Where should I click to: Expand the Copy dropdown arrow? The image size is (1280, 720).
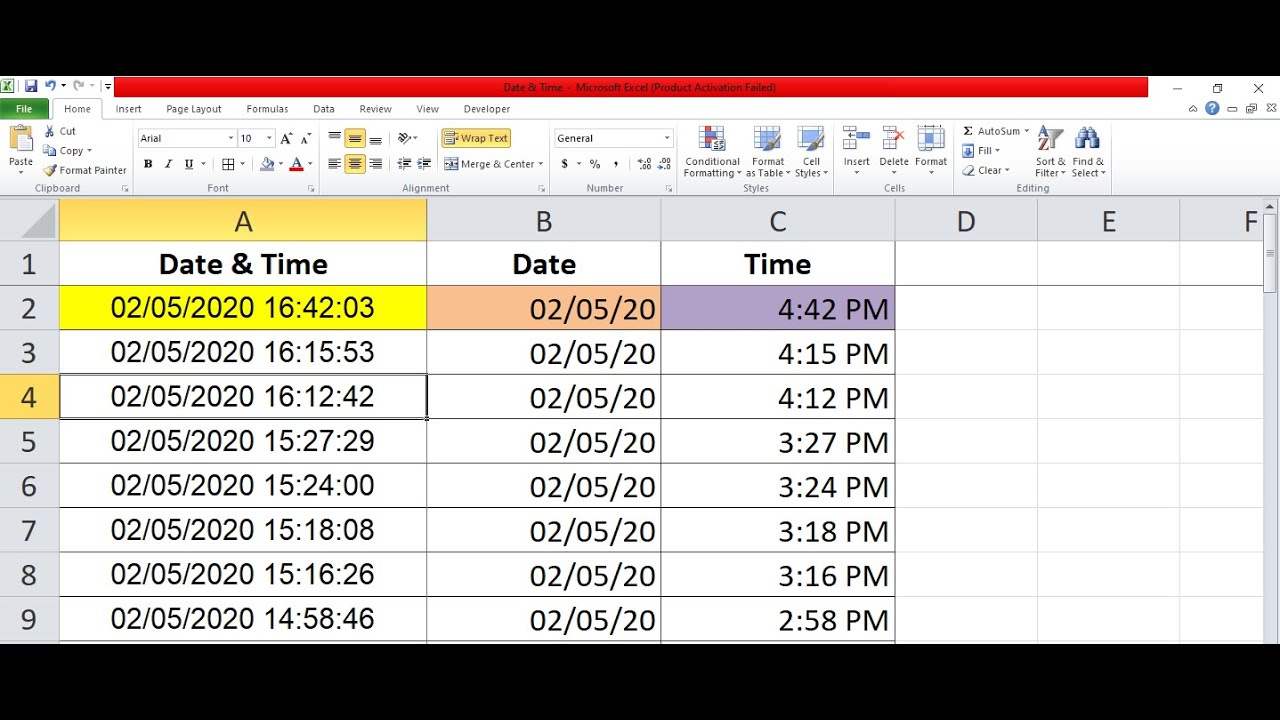[90, 151]
